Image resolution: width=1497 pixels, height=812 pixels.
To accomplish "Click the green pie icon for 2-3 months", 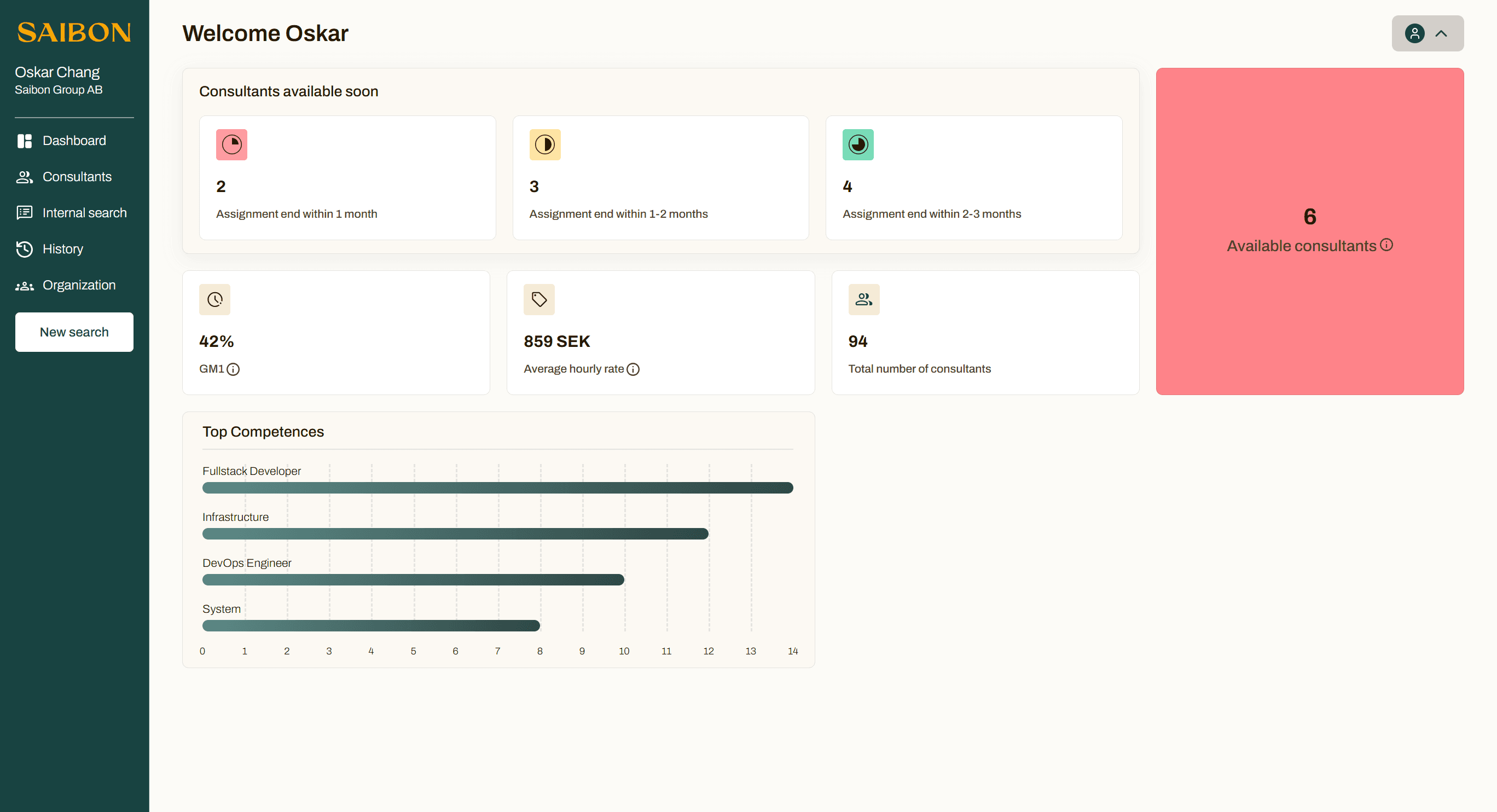I will coord(858,144).
